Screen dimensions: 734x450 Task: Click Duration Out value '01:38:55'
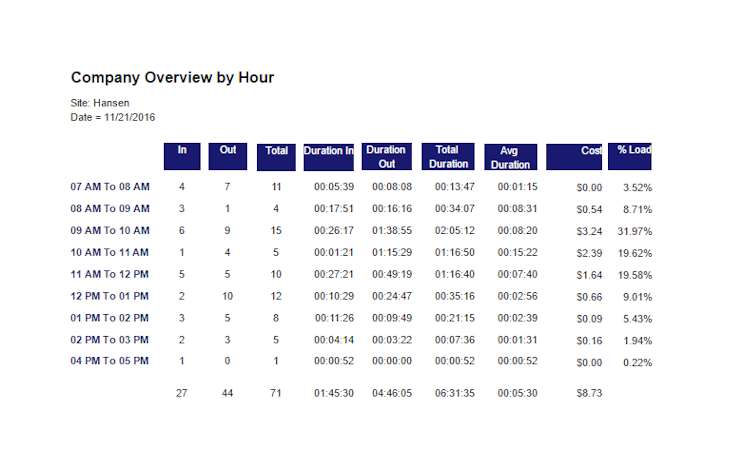392,231
